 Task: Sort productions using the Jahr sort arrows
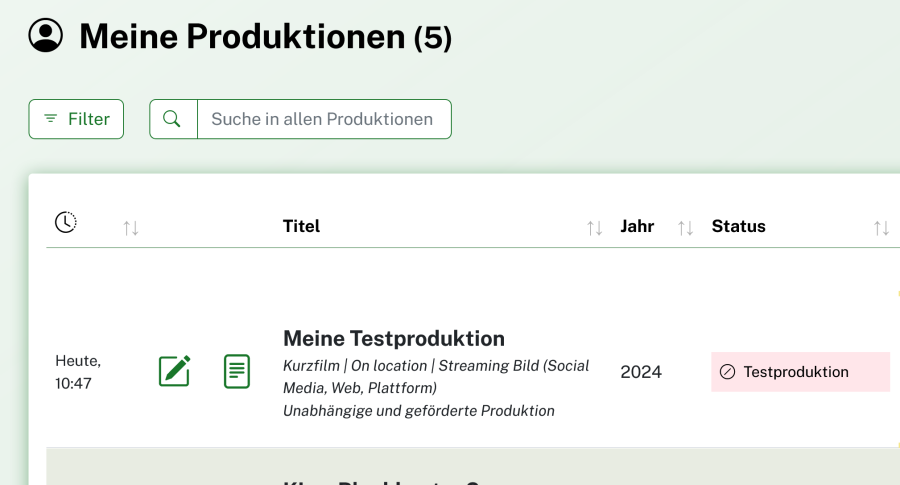[x=685, y=228]
